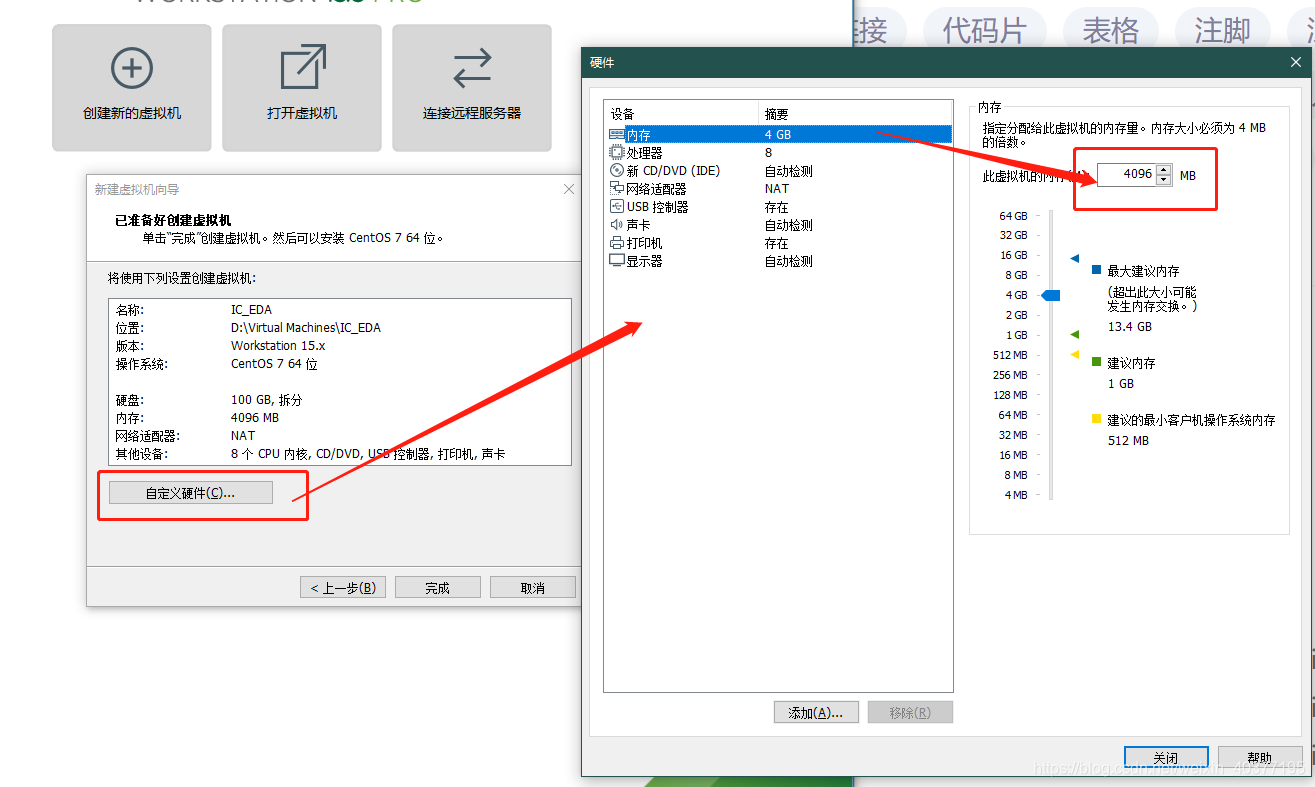Click the disabled 移除(R) button
The height and width of the screenshot is (787, 1315).
[910, 712]
